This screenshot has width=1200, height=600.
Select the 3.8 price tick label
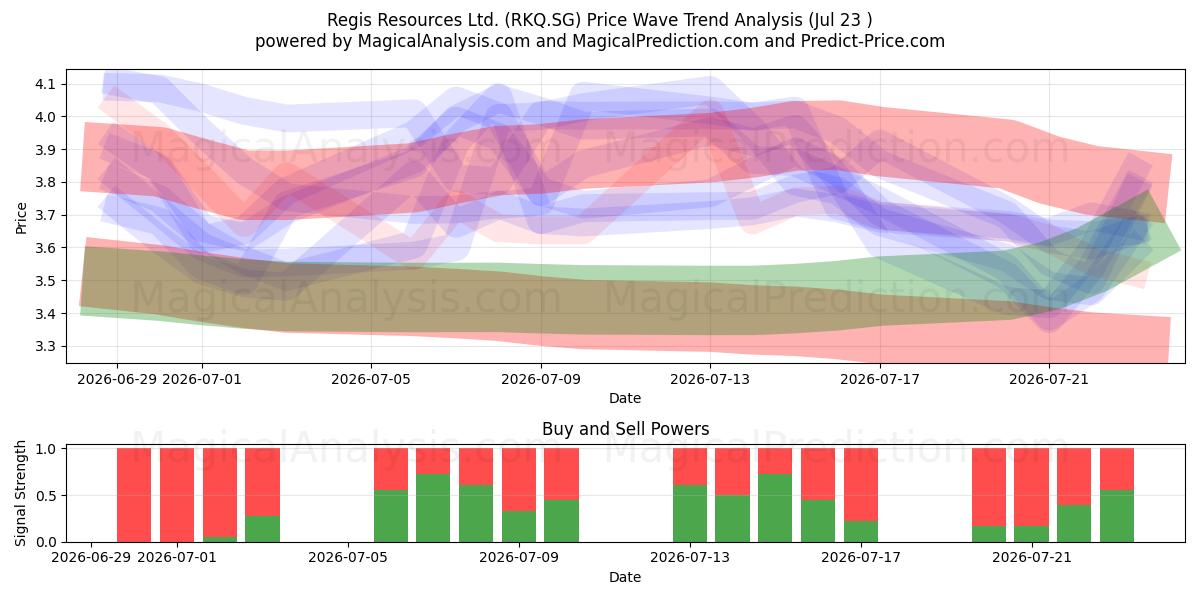click(48, 183)
